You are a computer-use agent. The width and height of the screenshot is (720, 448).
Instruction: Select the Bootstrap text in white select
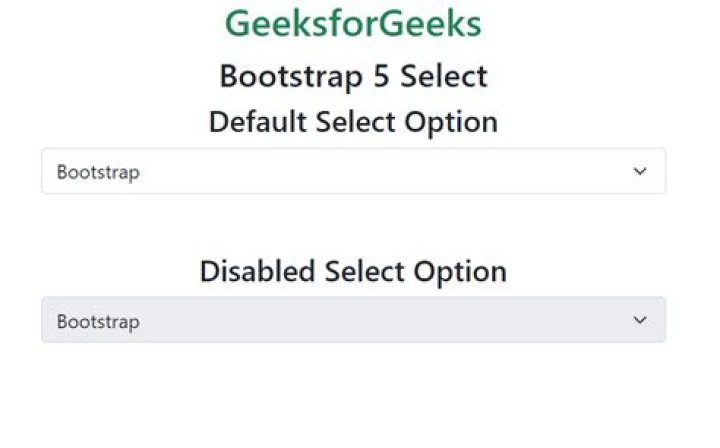[x=98, y=173]
